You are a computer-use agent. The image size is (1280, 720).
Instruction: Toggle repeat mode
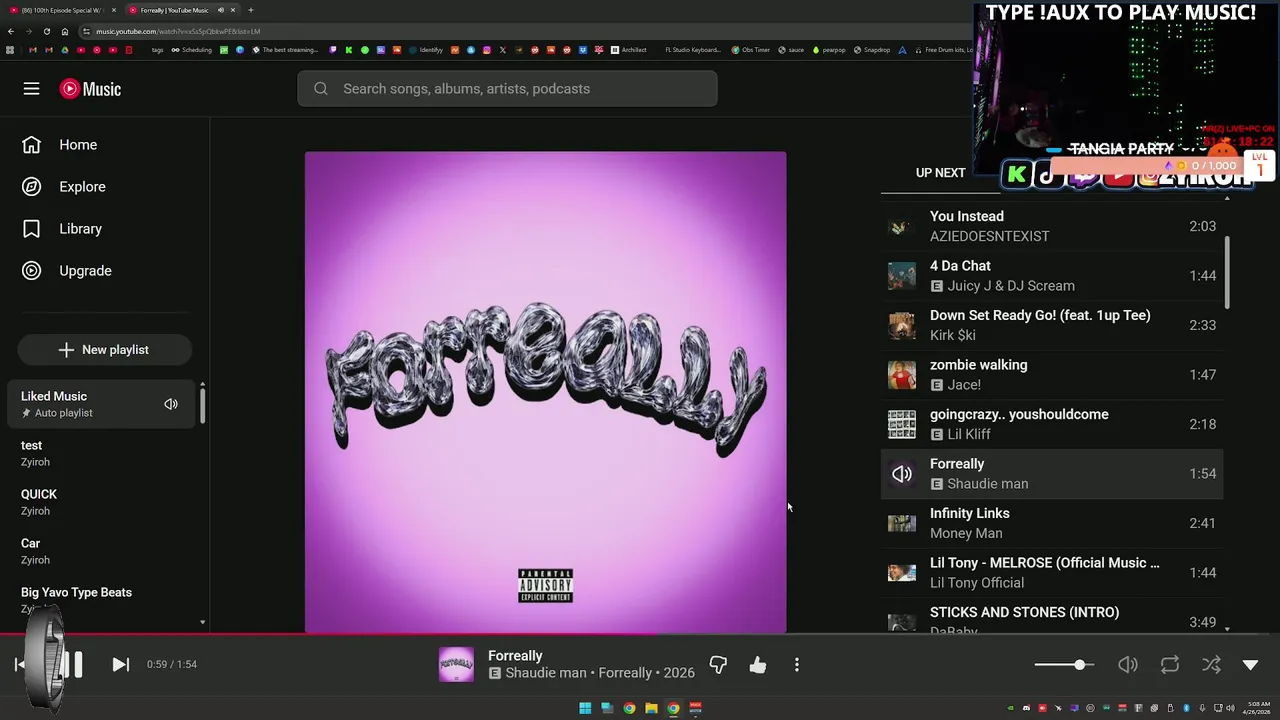tap(1170, 665)
